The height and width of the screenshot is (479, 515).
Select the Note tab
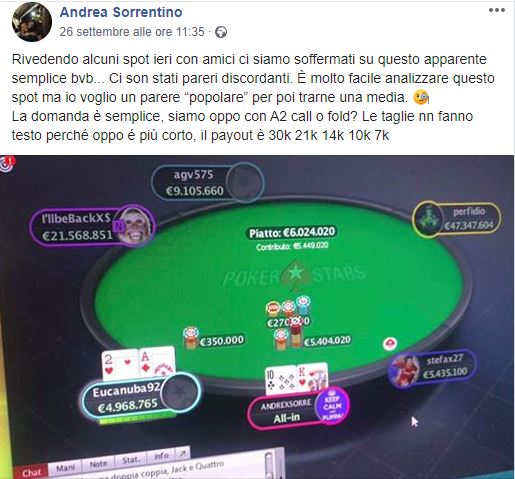click(98, 463)
